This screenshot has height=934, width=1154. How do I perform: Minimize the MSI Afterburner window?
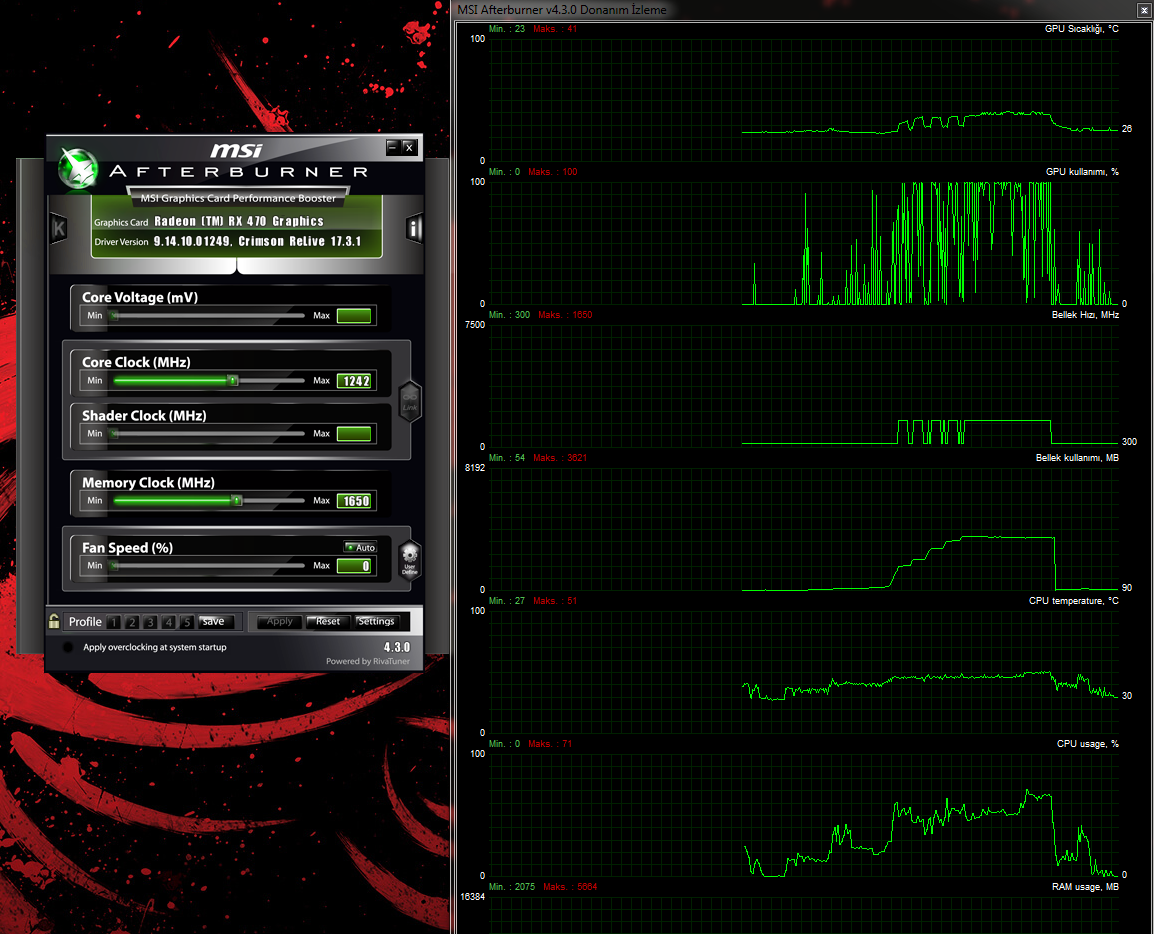392,146
